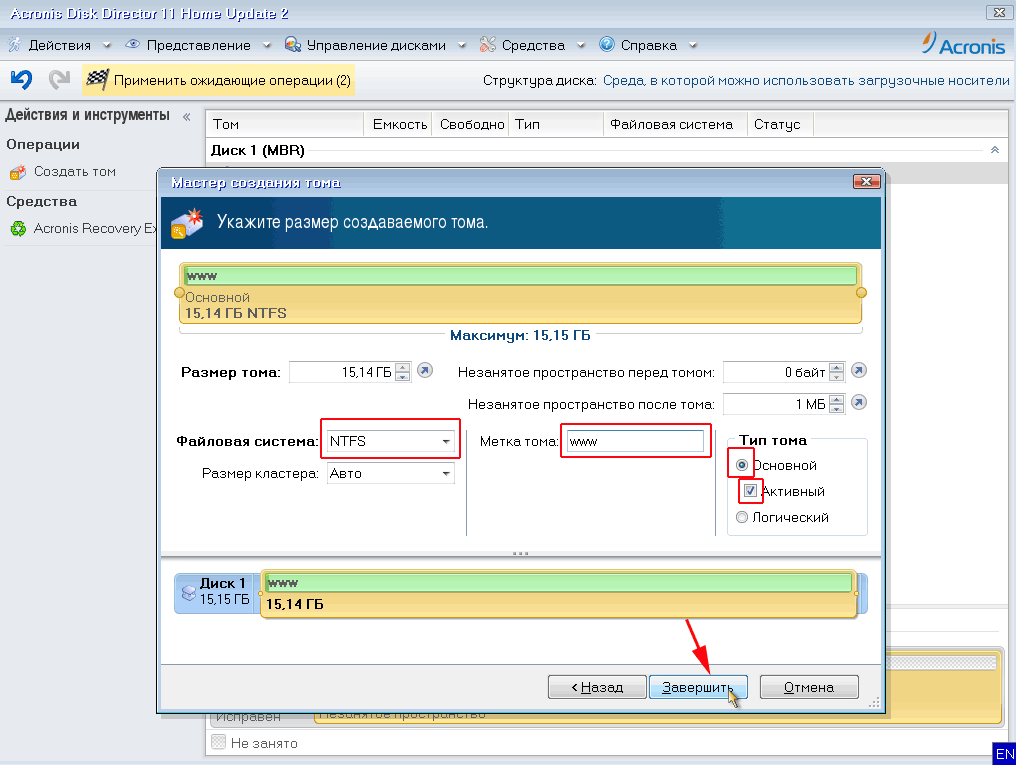
Task: Open the Представление menu dropdown arrow
Action: pyautogui.click(x=266, y=45)
